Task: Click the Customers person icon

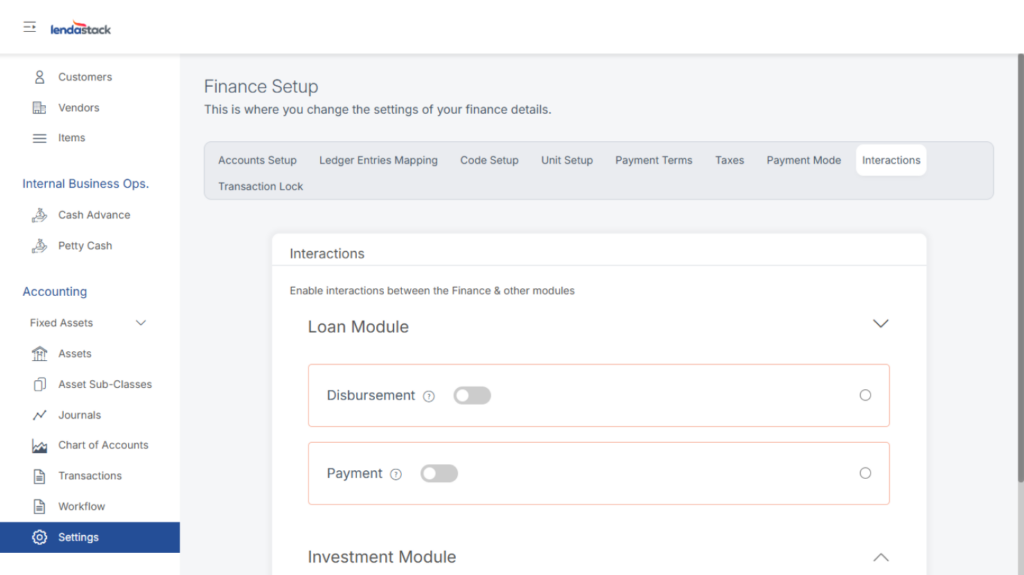Action: click(x=40, y=77)
